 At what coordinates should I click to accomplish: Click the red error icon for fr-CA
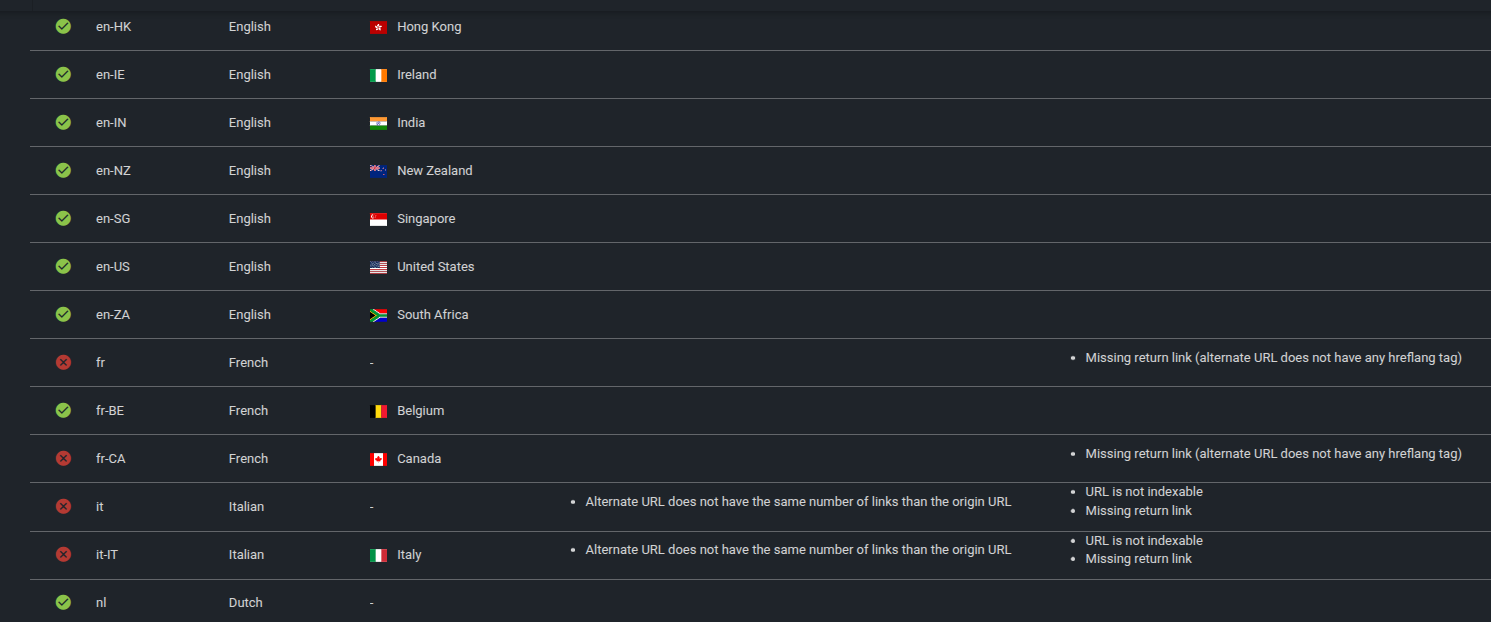(x=63, y=459)
